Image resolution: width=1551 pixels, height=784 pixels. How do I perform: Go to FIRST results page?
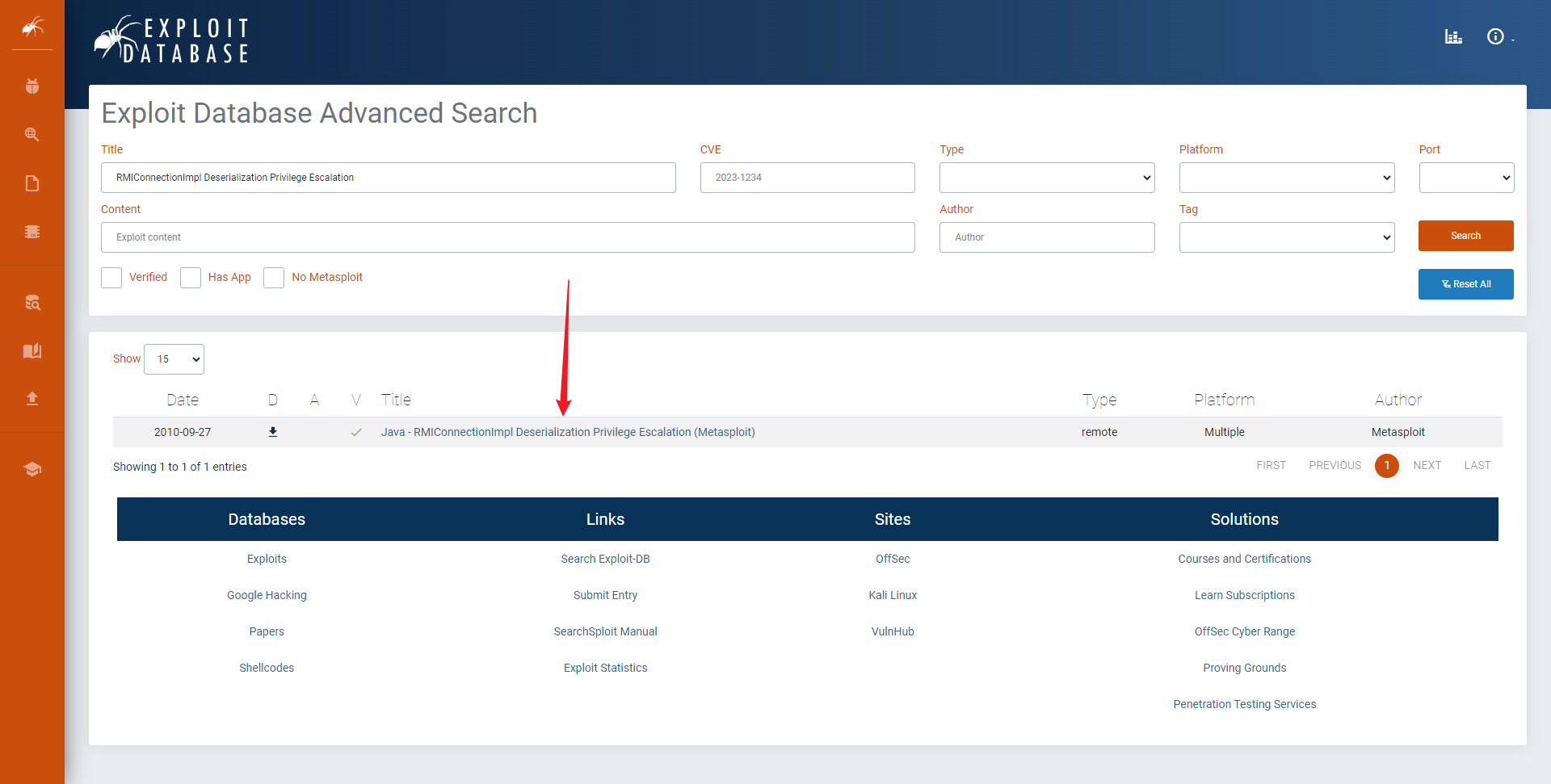tap(1271, 465)
